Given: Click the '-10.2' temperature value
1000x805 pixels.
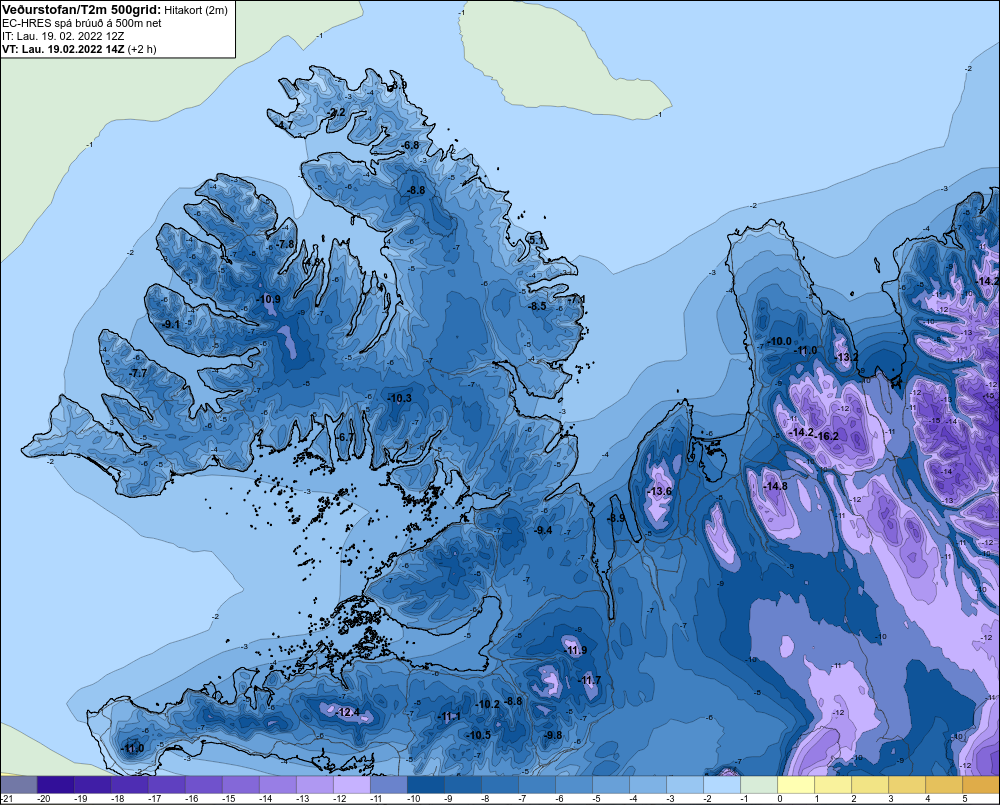Looking at the screenshot, I should click(x=488, y=705).
